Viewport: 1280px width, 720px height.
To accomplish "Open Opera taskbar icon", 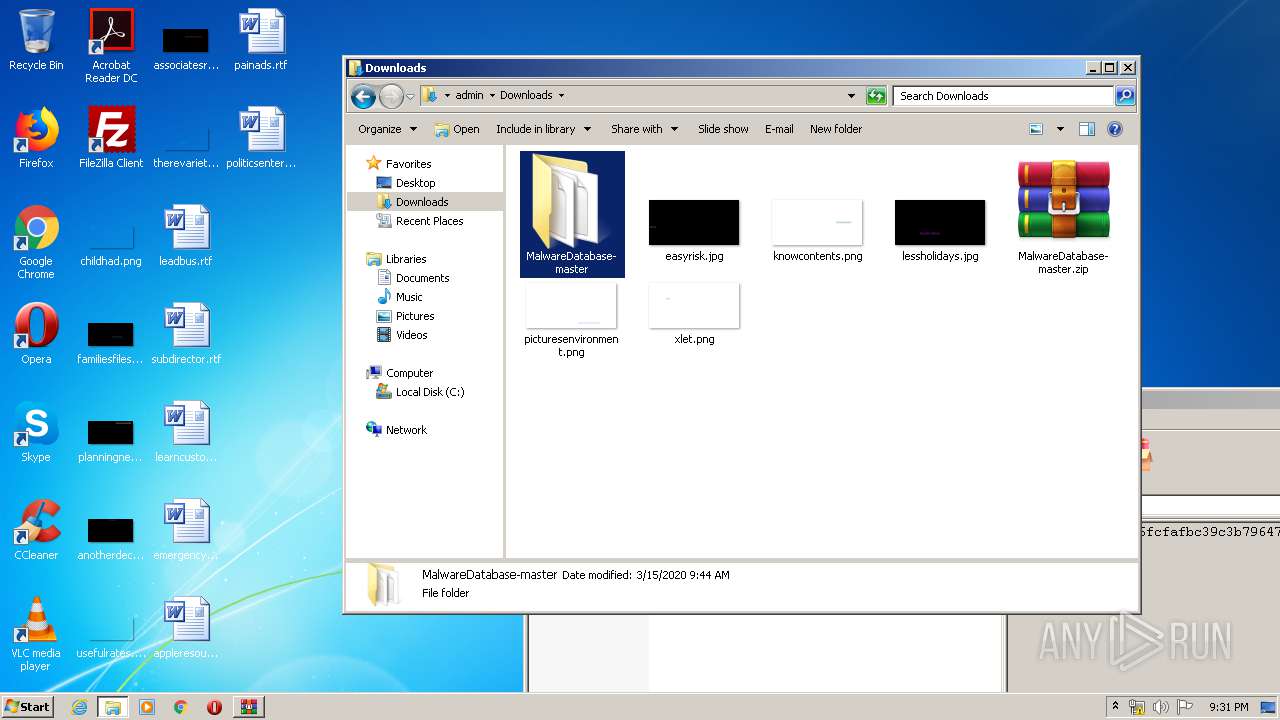I will pyautogui.click(x=214, y=707).
